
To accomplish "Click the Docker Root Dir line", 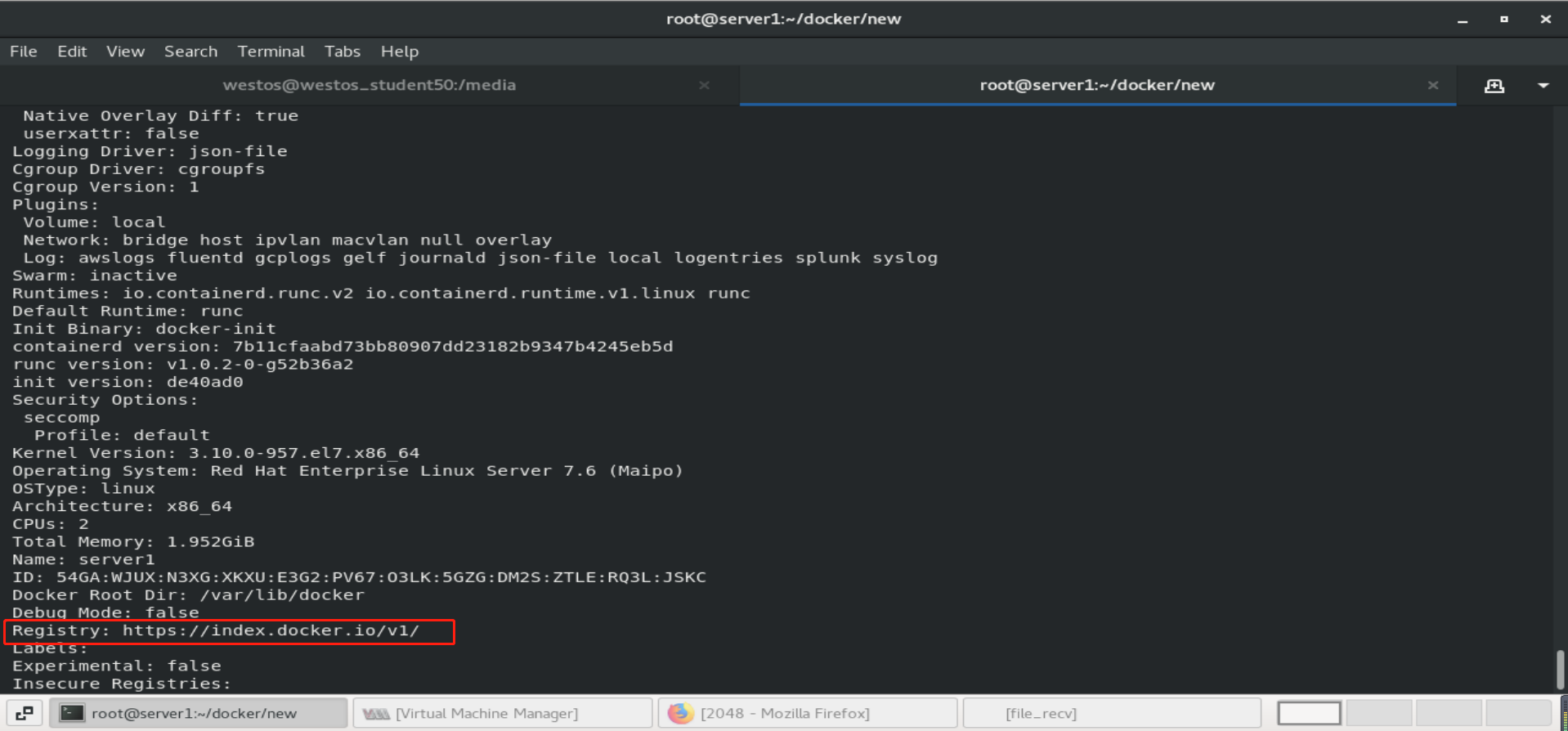I will click(x=188, y=595).
